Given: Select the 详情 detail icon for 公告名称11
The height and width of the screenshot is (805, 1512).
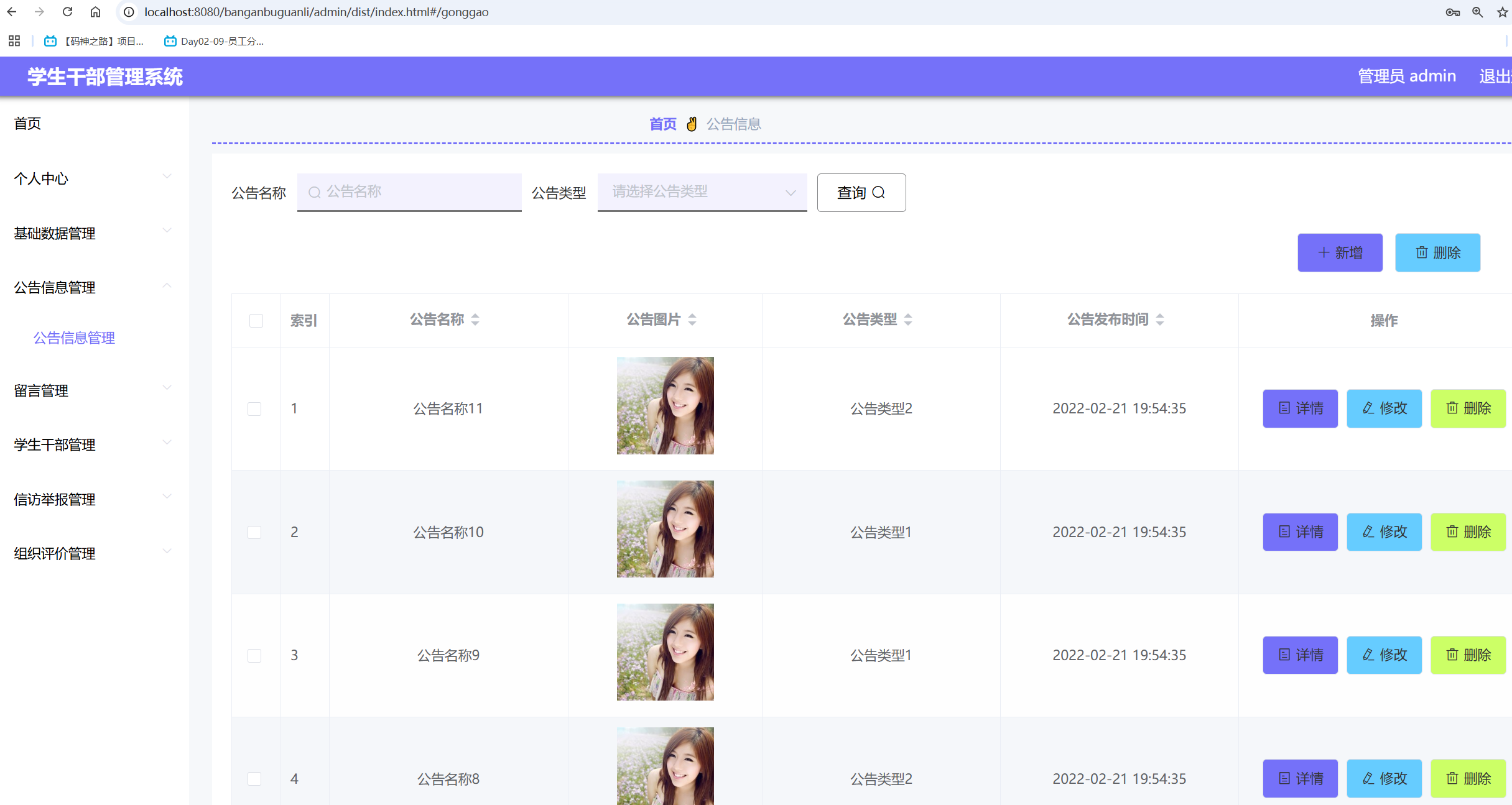Looking at the screenshot, I should (x=1283, y=408).
